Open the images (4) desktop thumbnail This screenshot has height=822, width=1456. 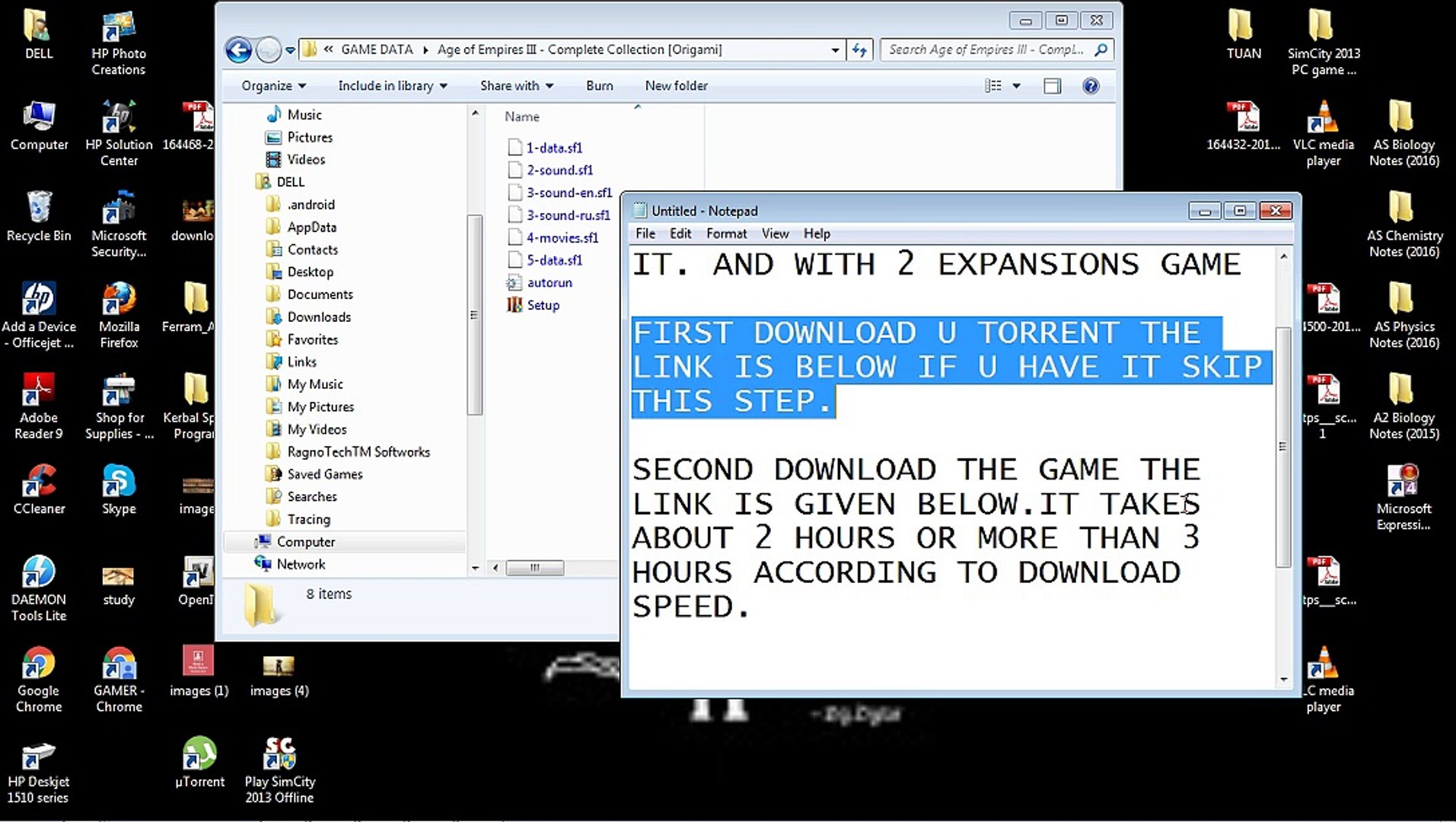279,674
